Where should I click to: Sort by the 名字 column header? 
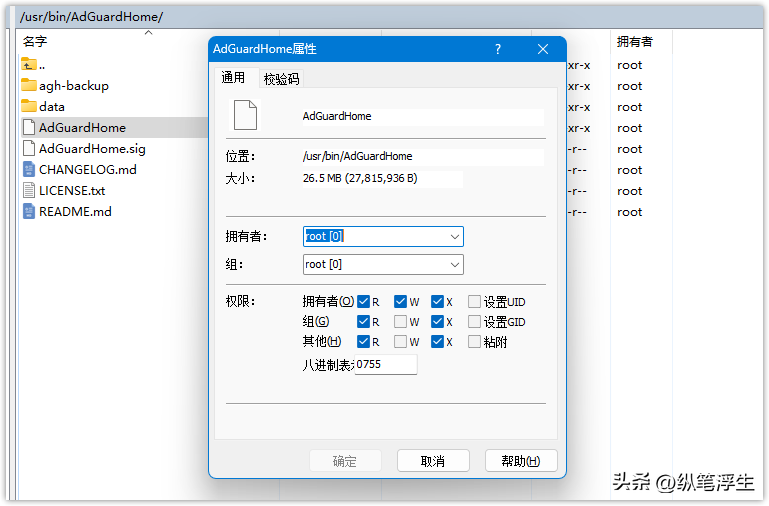pyautogui.click(x=35, y=41)
